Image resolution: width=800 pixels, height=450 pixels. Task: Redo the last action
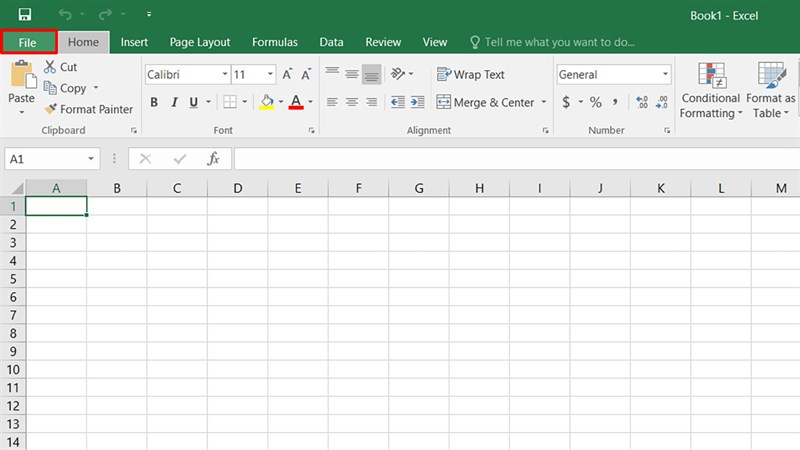[x=105, y=14]
